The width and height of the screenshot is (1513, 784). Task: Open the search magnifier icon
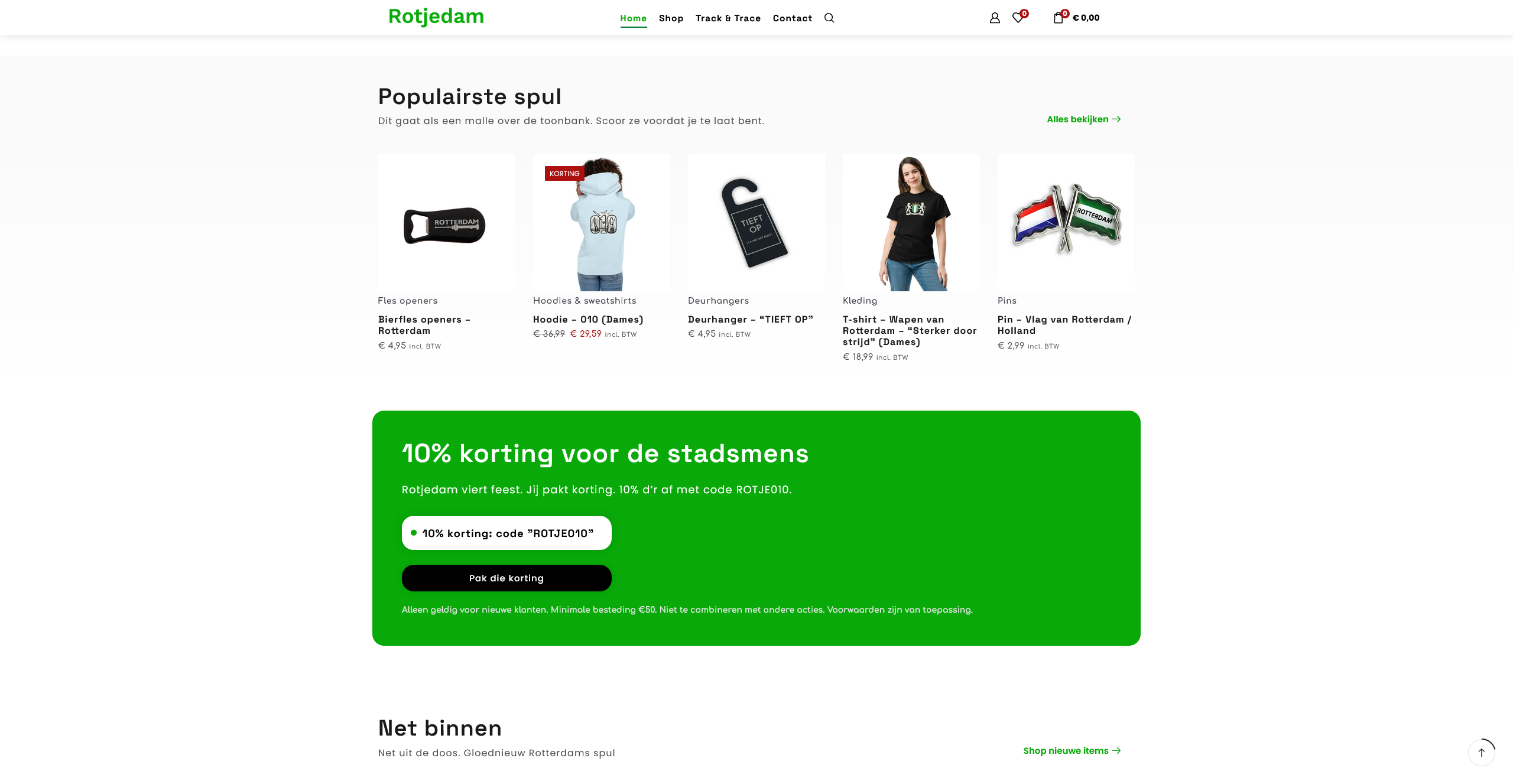(x=829, y=18)
